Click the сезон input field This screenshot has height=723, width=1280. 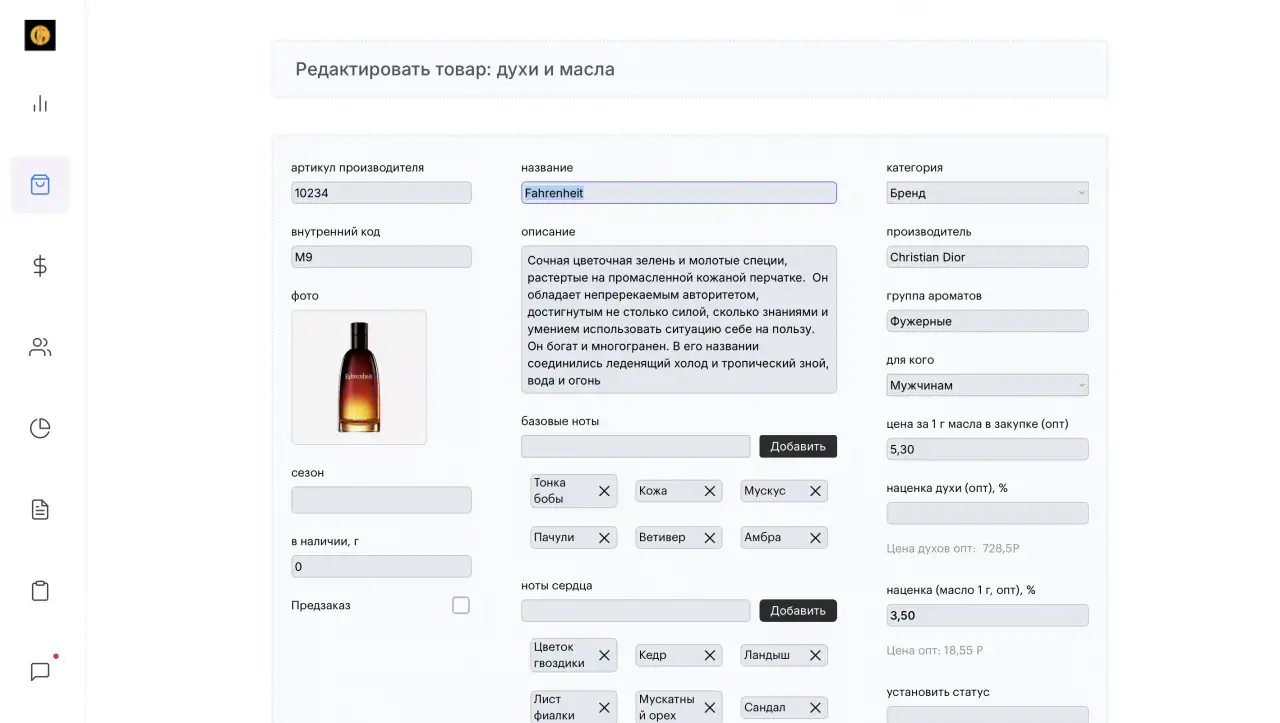pyautogui.click(x=381, y=500)
